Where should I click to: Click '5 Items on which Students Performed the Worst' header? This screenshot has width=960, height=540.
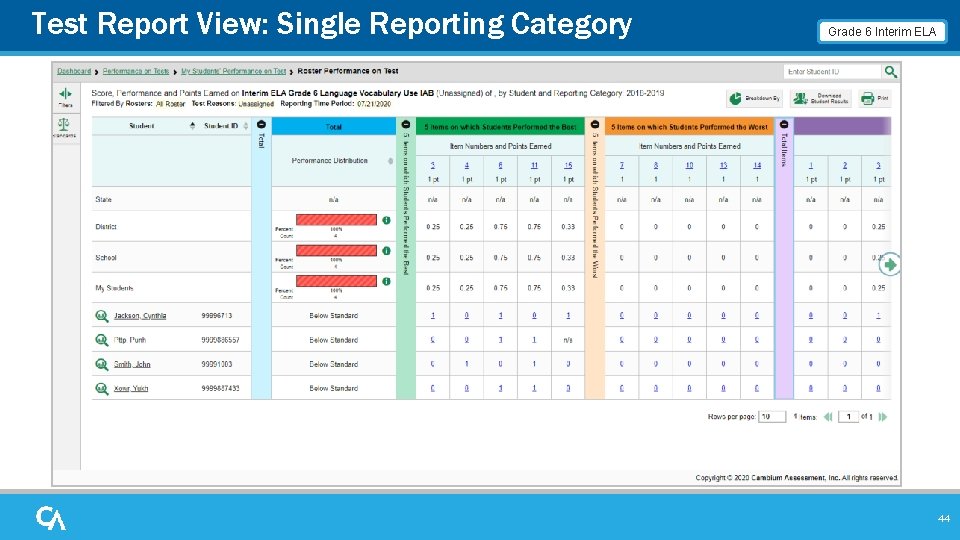pos(689,127)
